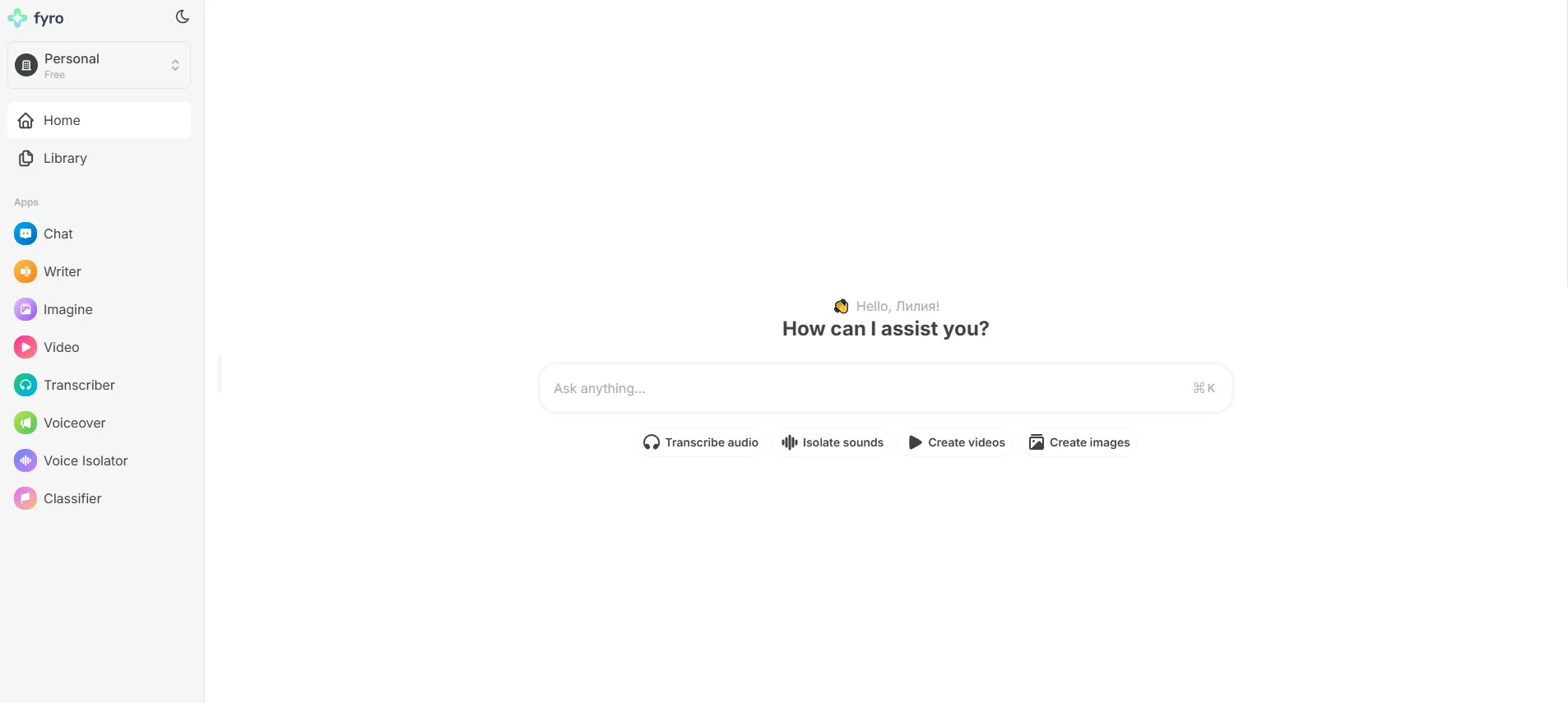Choose the Isolate sounds quick action

click(833, 442)
